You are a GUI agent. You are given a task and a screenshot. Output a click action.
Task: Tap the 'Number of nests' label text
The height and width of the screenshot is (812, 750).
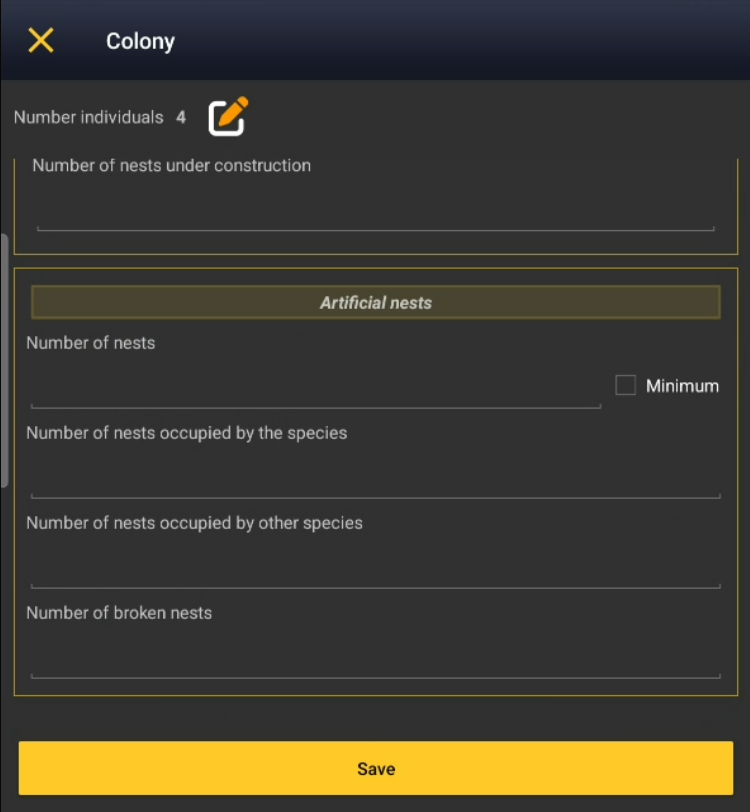coord(91,343)
